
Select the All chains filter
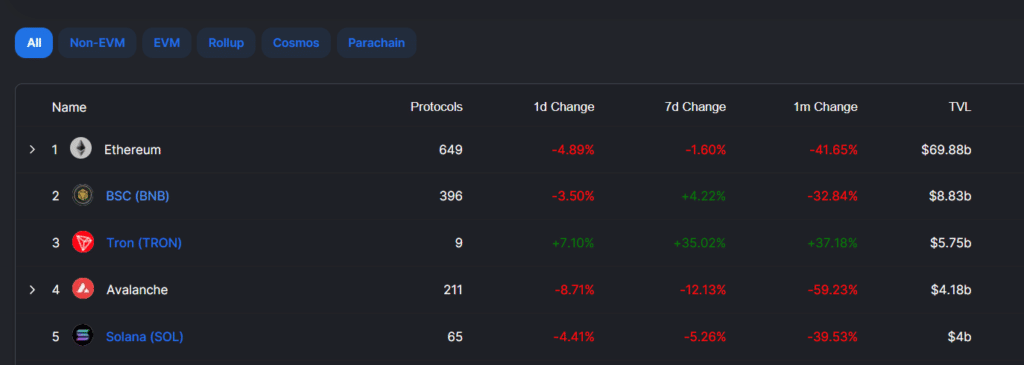pyautogui.click(x=34, y=43)
